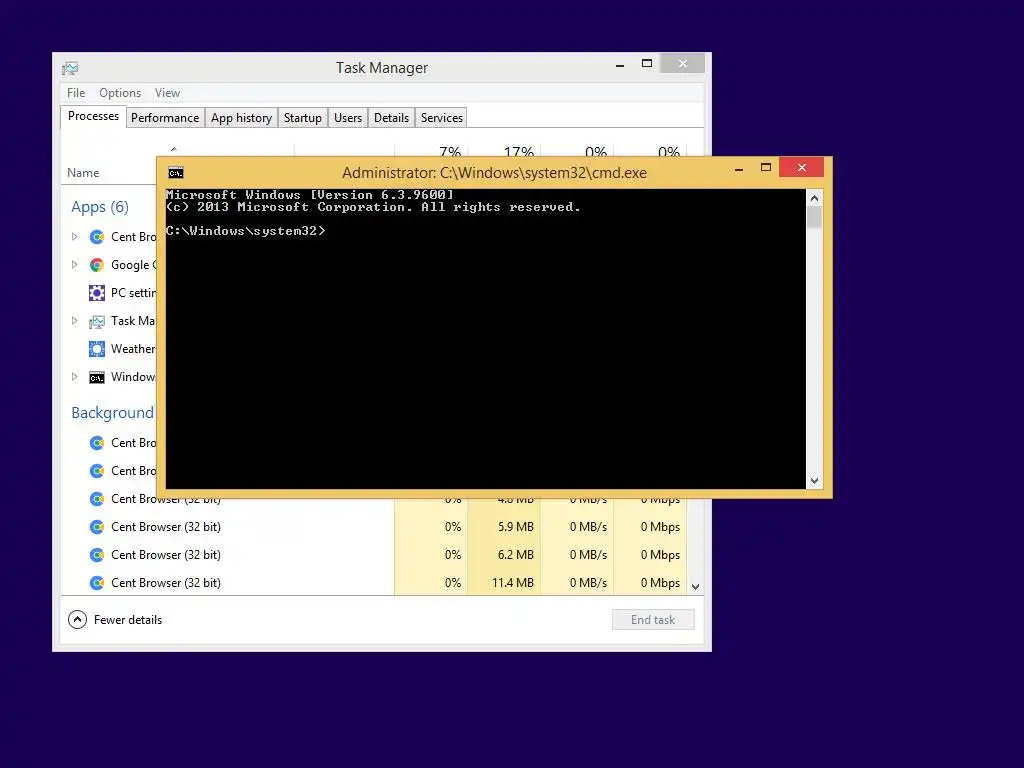
Task: Open the File menu in Task Manager
Action: 76,93
